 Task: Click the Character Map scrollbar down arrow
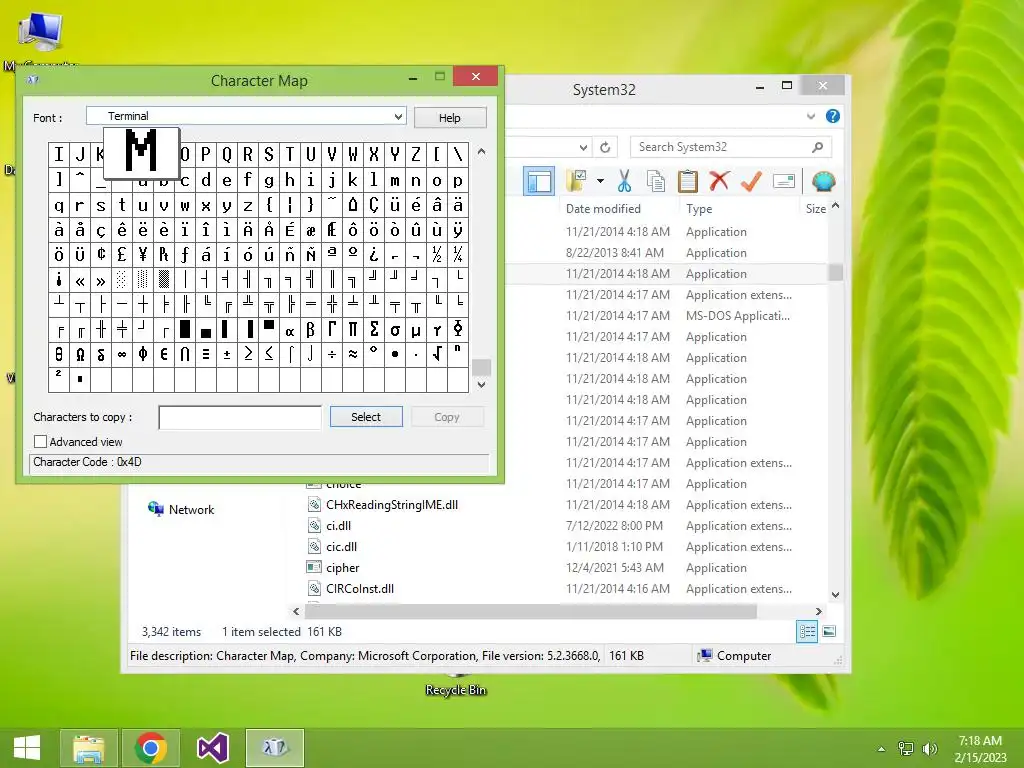click(x=481, y=385)
